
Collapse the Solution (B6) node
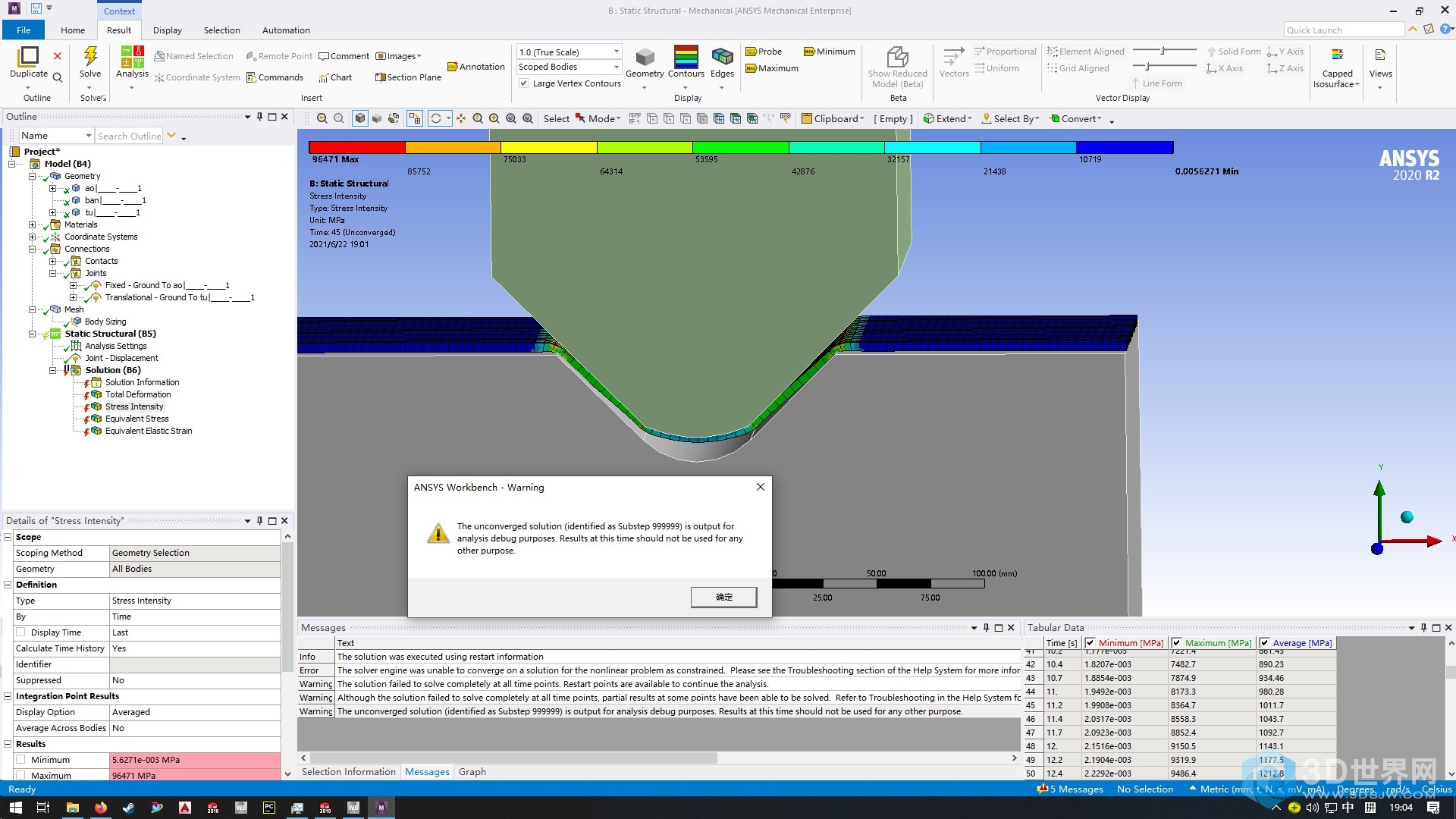click(53, 370)
